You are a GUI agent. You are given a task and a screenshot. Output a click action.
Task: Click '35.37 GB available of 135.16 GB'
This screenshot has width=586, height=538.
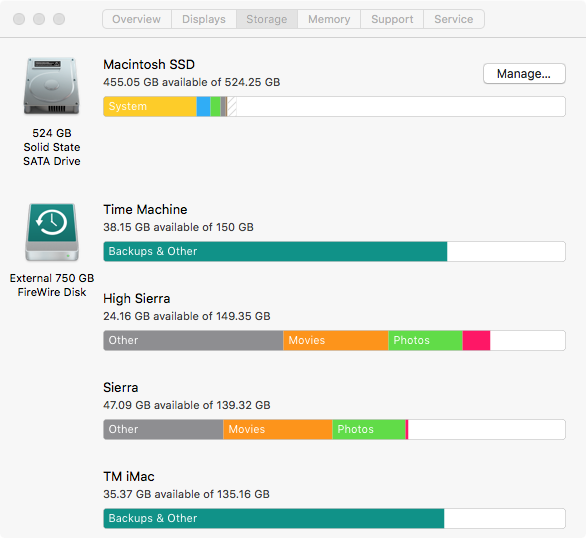pyautogui.click(x=186, y=494)
